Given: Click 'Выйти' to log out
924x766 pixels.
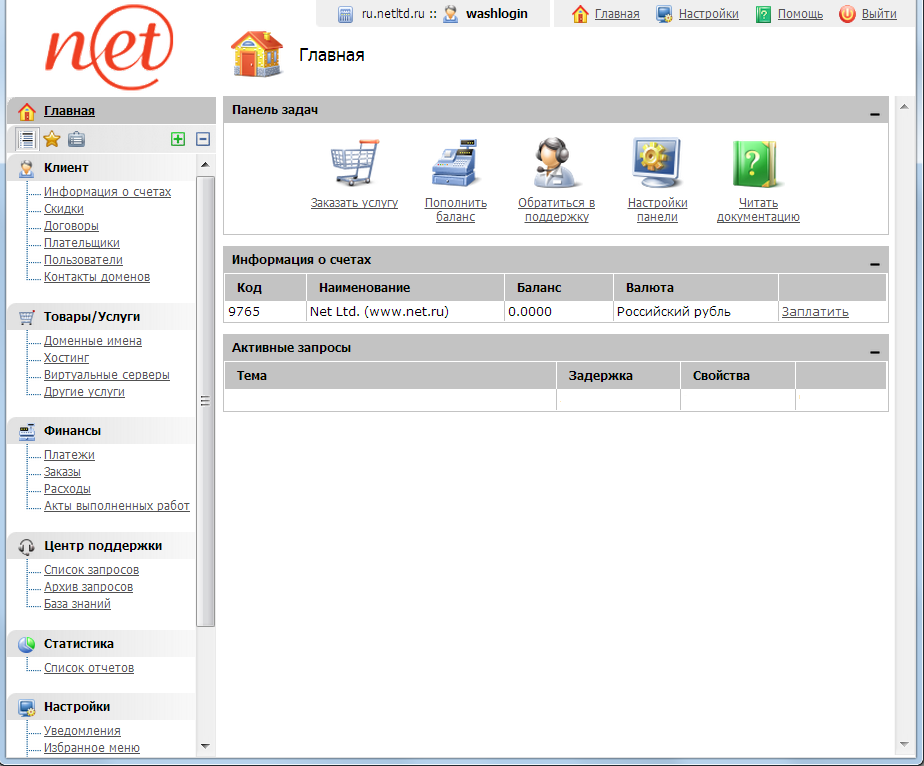Looking at the screenshot, I should [878, 14].
